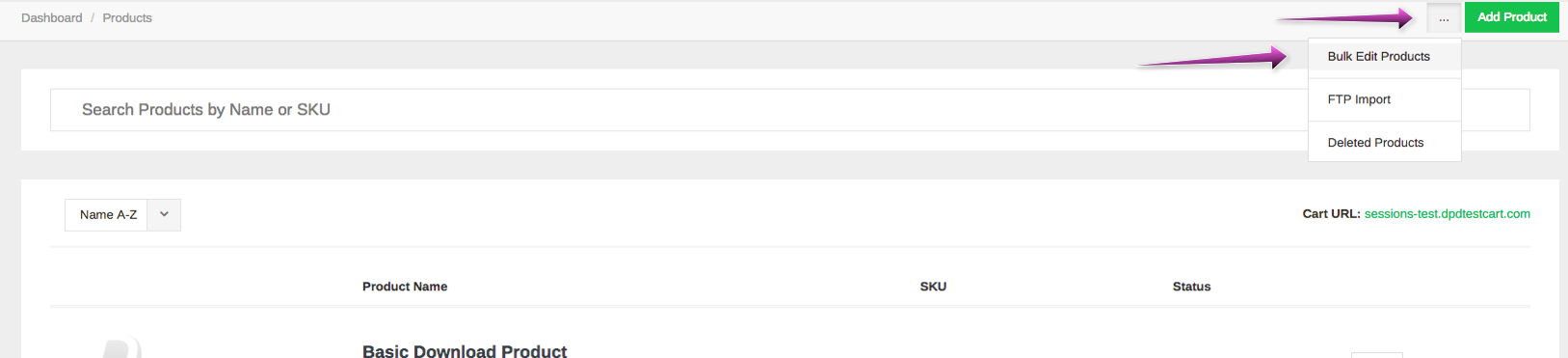This screenshot has height=358, width=1568.
Task: Click the Cart URL label text
Action: 1331,214
